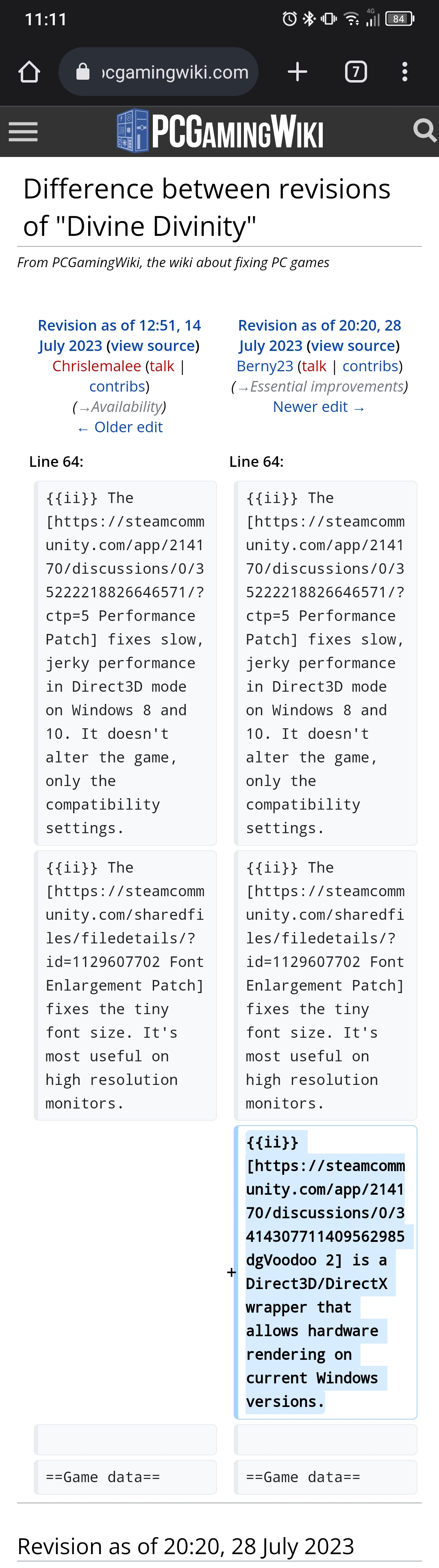
Task: Open Revision as of 20:20, 28 July 2023
Action: [319, 335]
